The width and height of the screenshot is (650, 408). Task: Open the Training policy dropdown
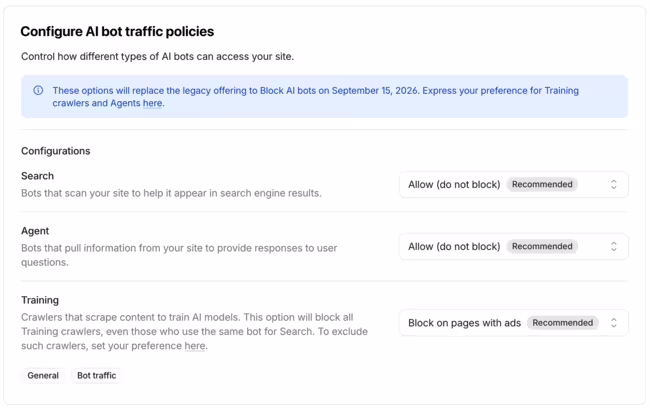click(x=514, y=323)
